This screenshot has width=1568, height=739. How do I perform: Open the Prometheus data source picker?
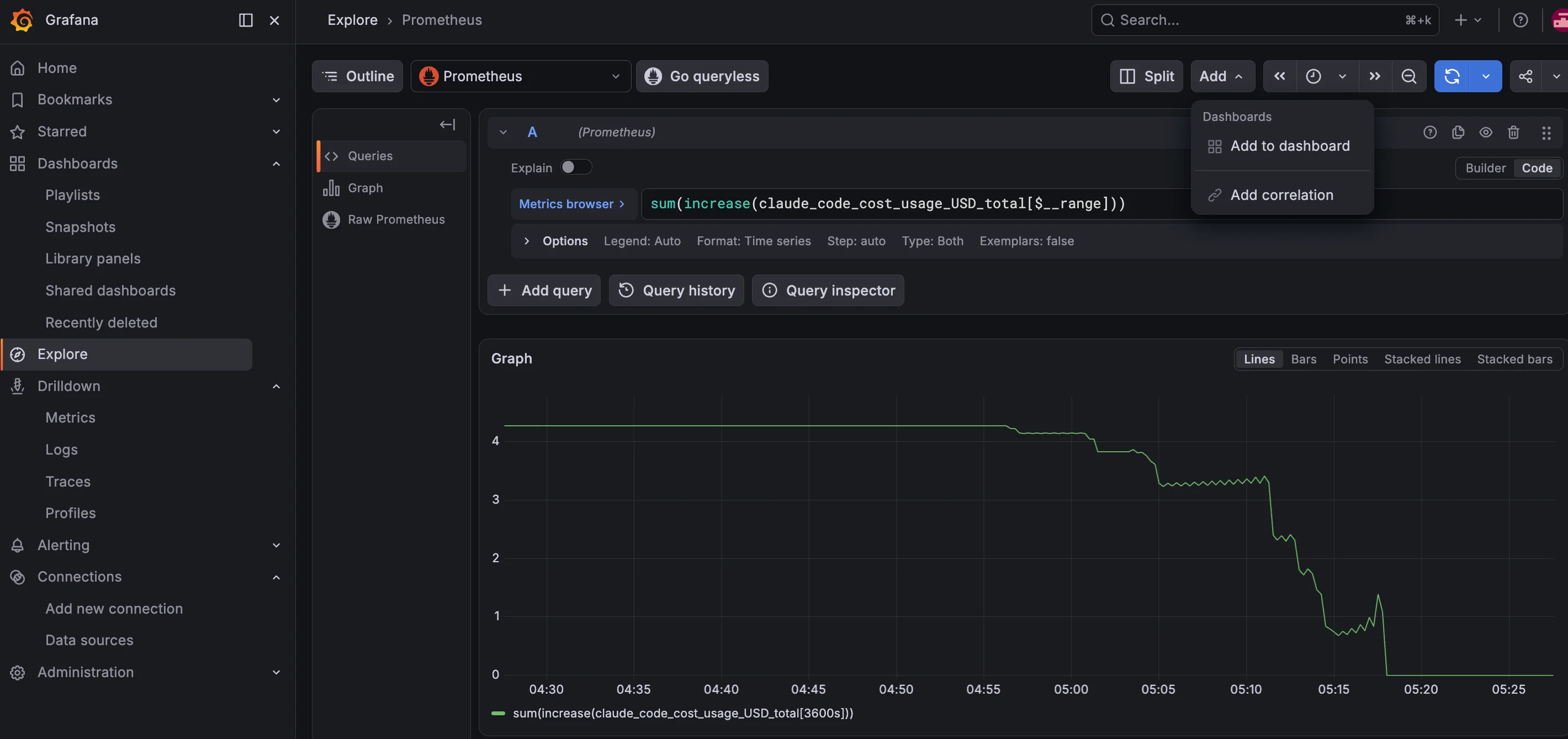521,76
